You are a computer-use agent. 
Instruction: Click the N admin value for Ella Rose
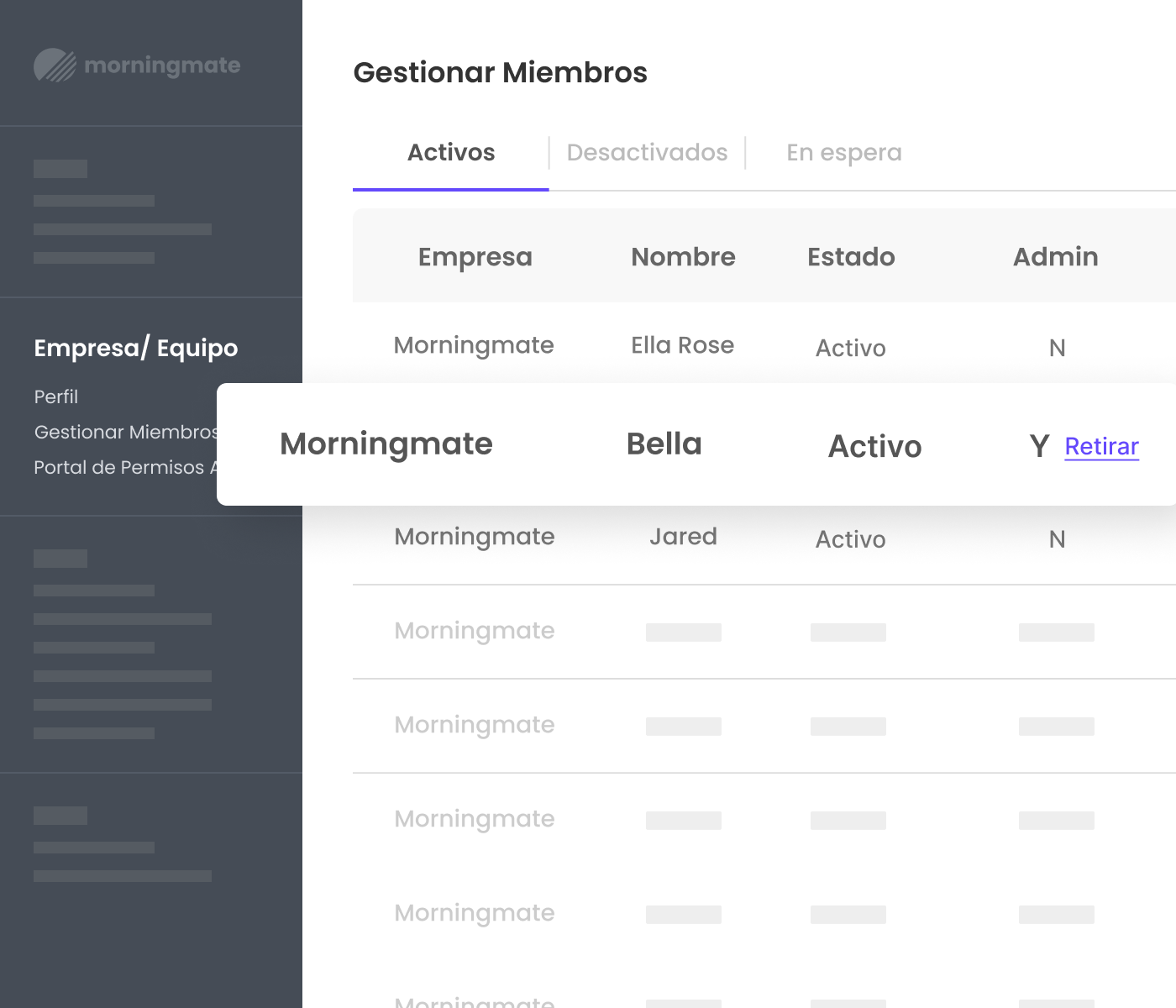pos(1058,348)
